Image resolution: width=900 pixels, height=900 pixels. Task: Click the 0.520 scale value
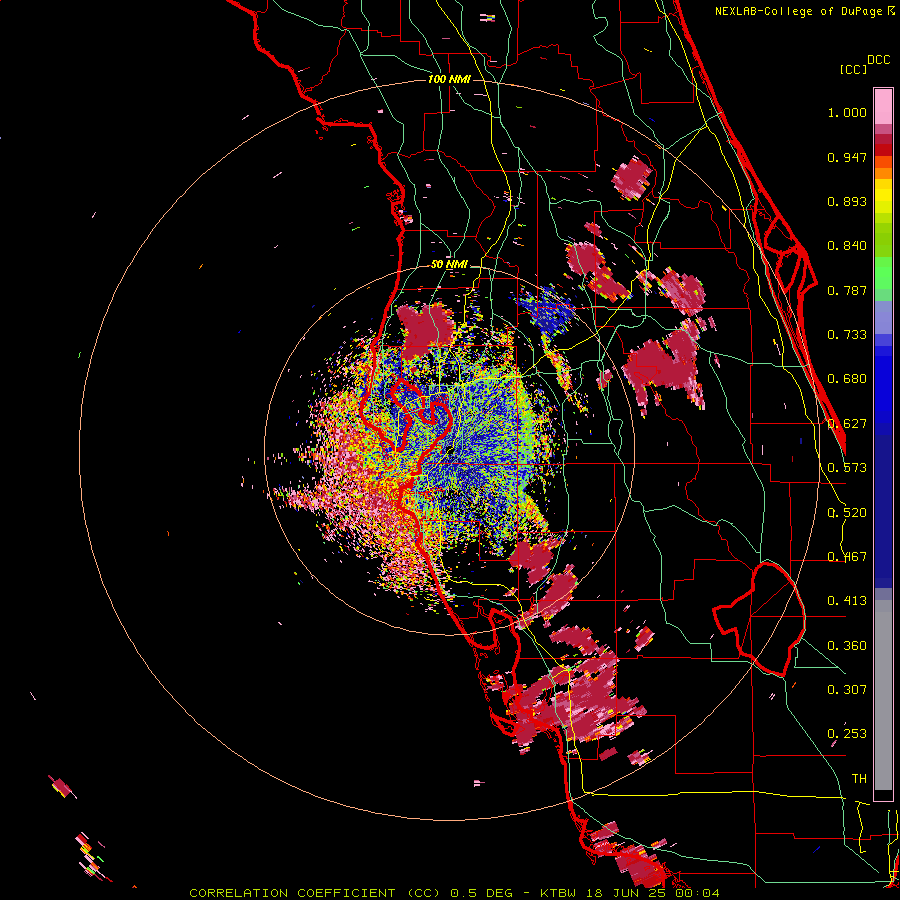(x=847, y=513)
